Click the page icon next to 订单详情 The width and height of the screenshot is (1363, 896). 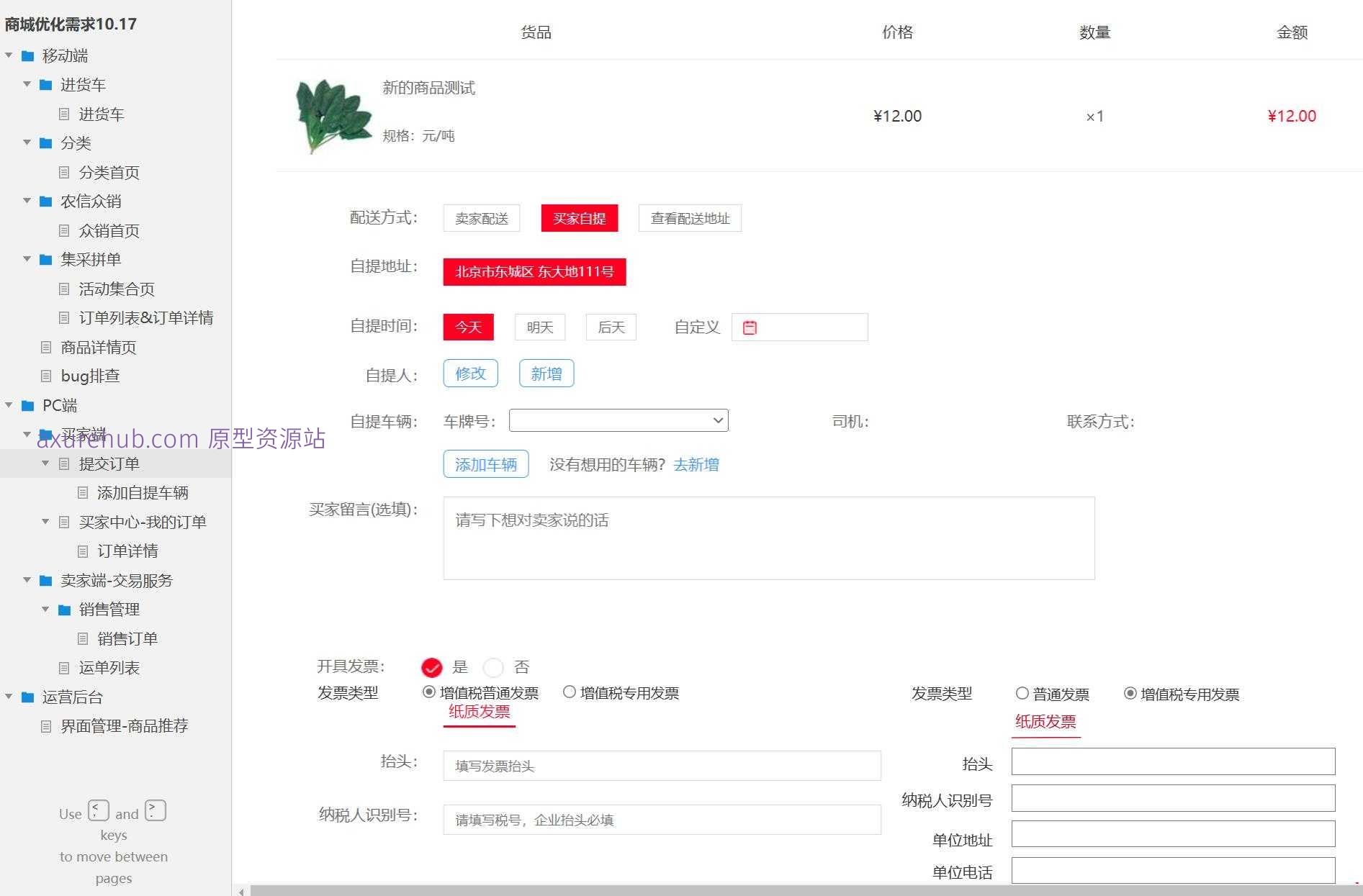[x=83, y=551]
